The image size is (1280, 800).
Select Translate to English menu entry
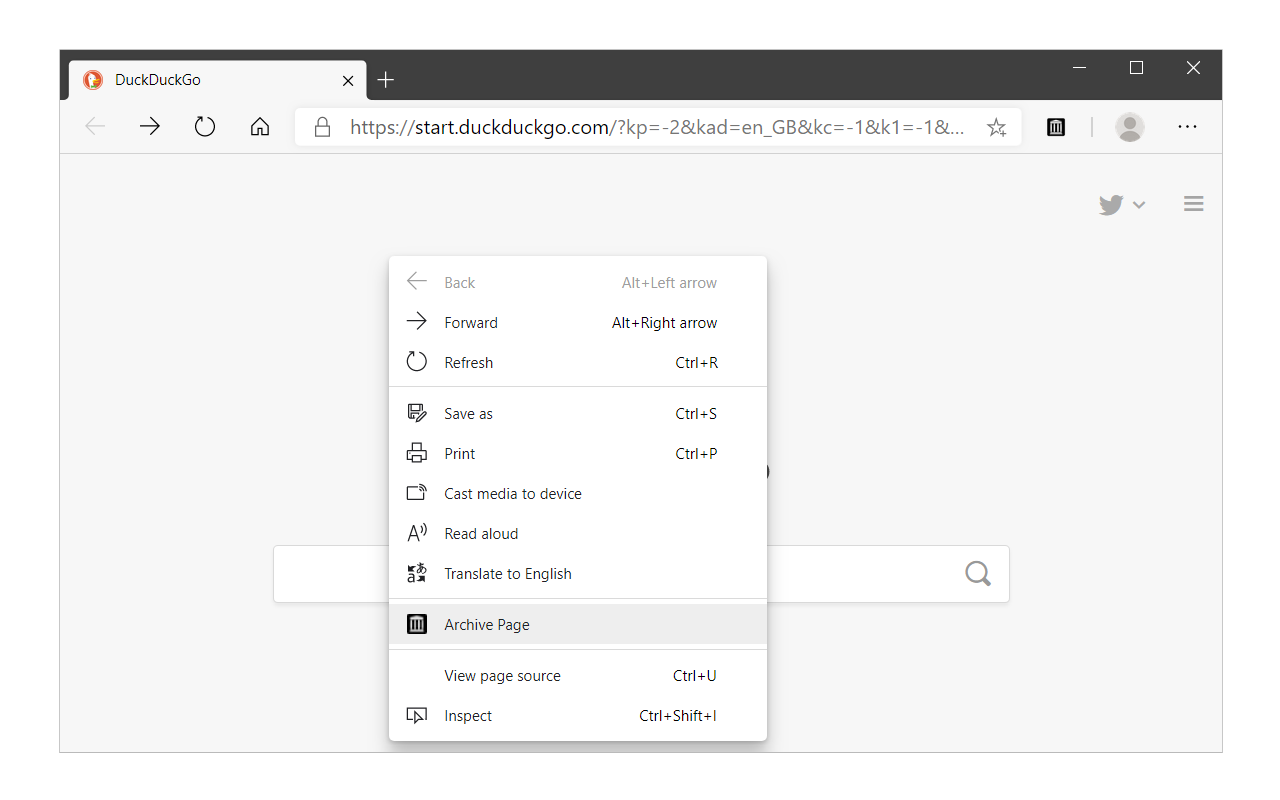(508, 574)
